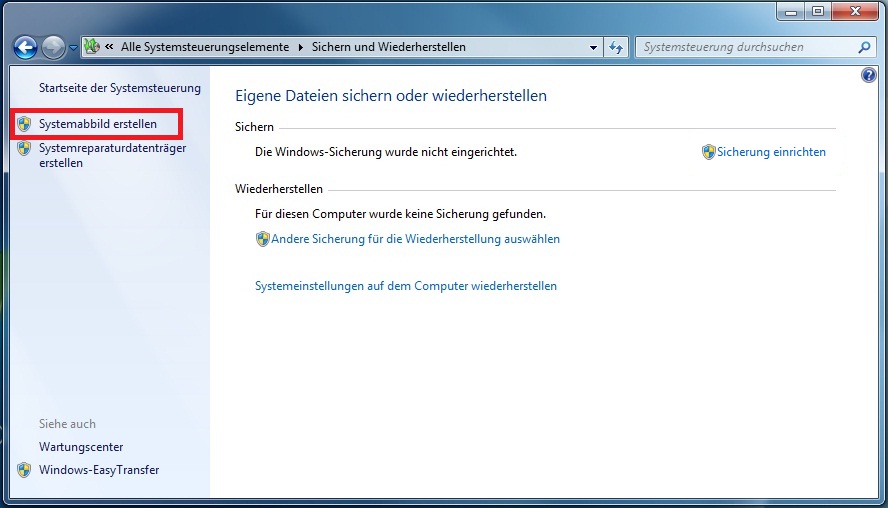Click the 'Siehe auch' label

[x=67, y=424]
